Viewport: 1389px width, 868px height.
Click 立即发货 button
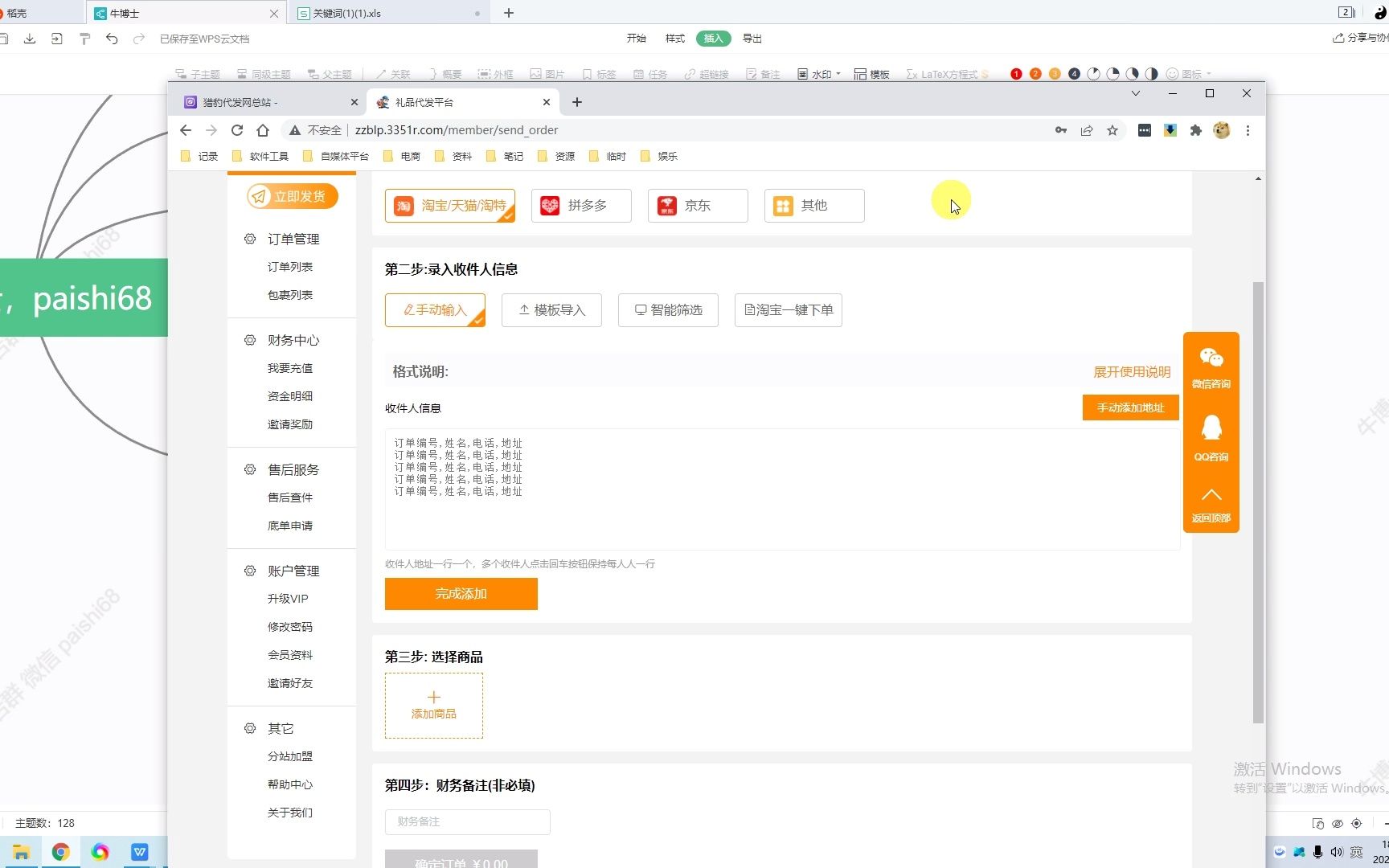(293, 196)
